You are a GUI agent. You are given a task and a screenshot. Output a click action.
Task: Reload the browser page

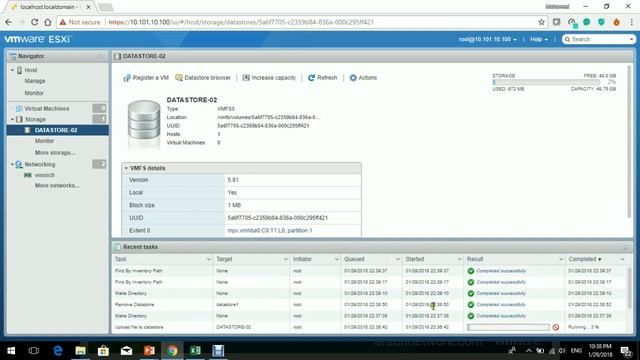coord(34,22)
